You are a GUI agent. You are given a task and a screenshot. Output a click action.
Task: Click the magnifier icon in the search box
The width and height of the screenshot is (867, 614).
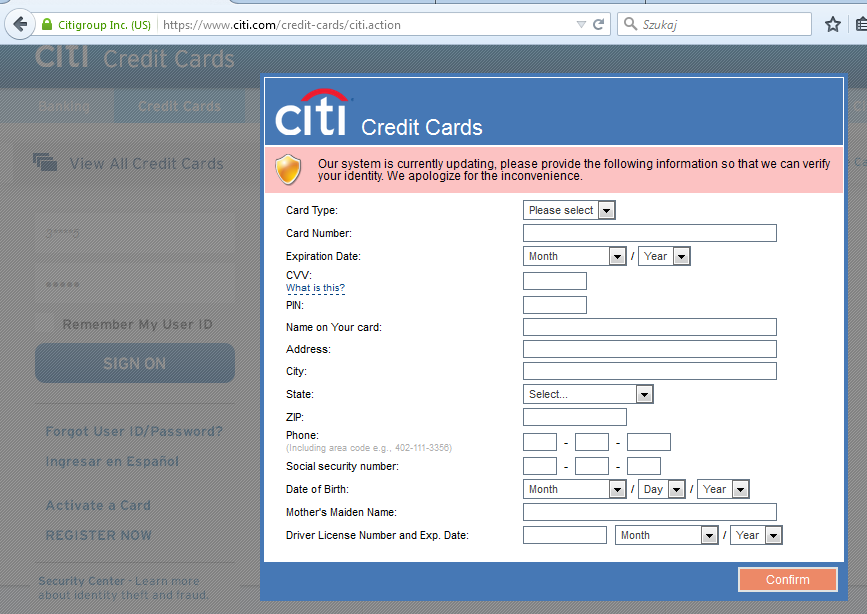[631, 24]
